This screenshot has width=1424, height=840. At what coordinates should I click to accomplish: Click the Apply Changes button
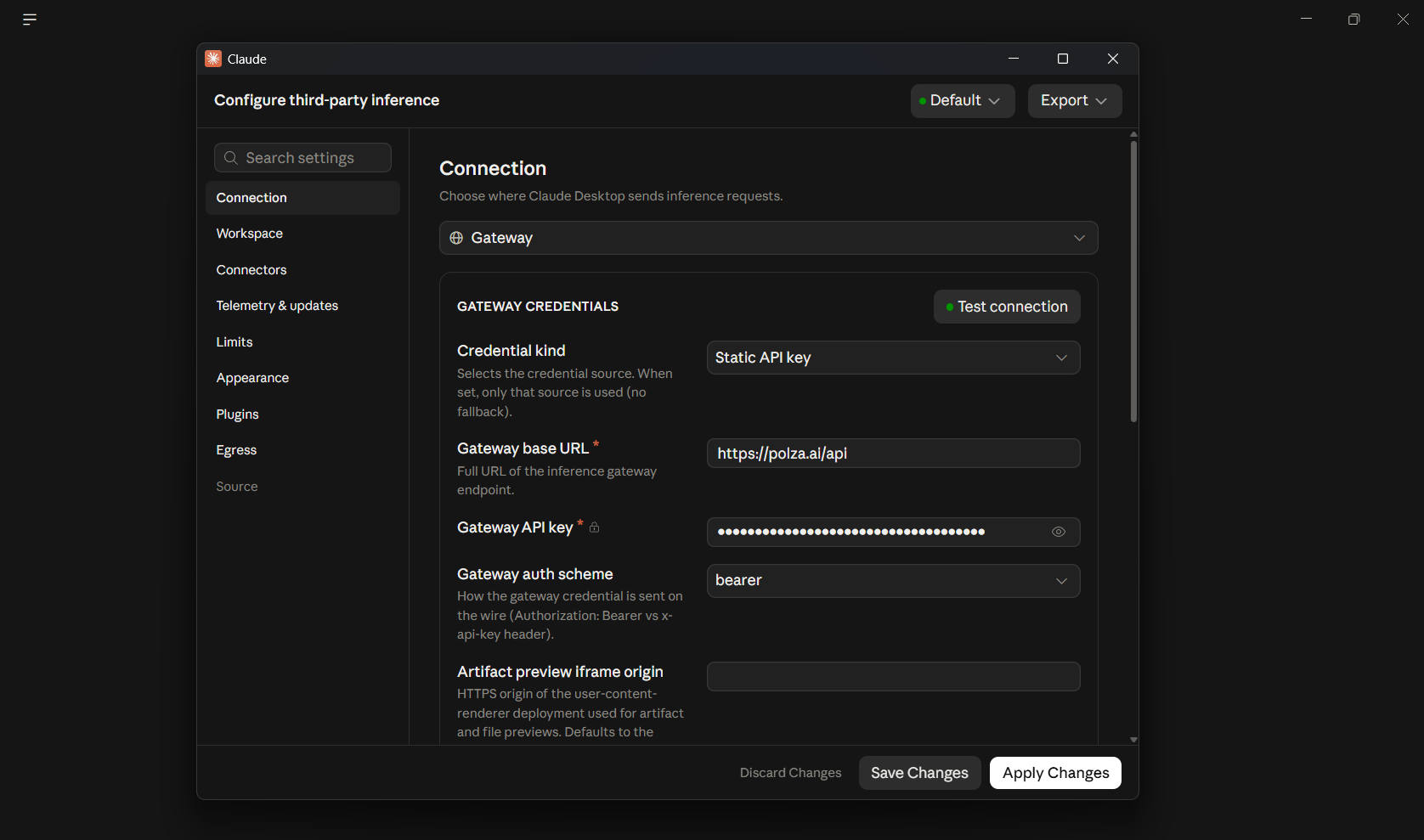tap(1055, 773)
